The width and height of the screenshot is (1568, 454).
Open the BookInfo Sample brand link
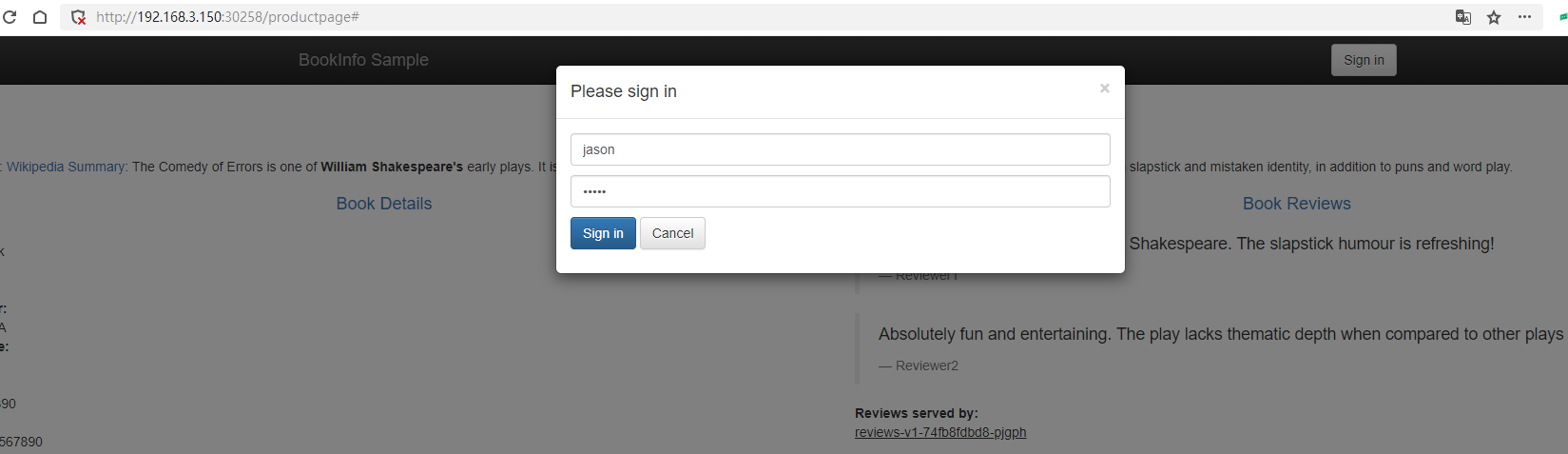pyautogui.click(x=363, y=60)
